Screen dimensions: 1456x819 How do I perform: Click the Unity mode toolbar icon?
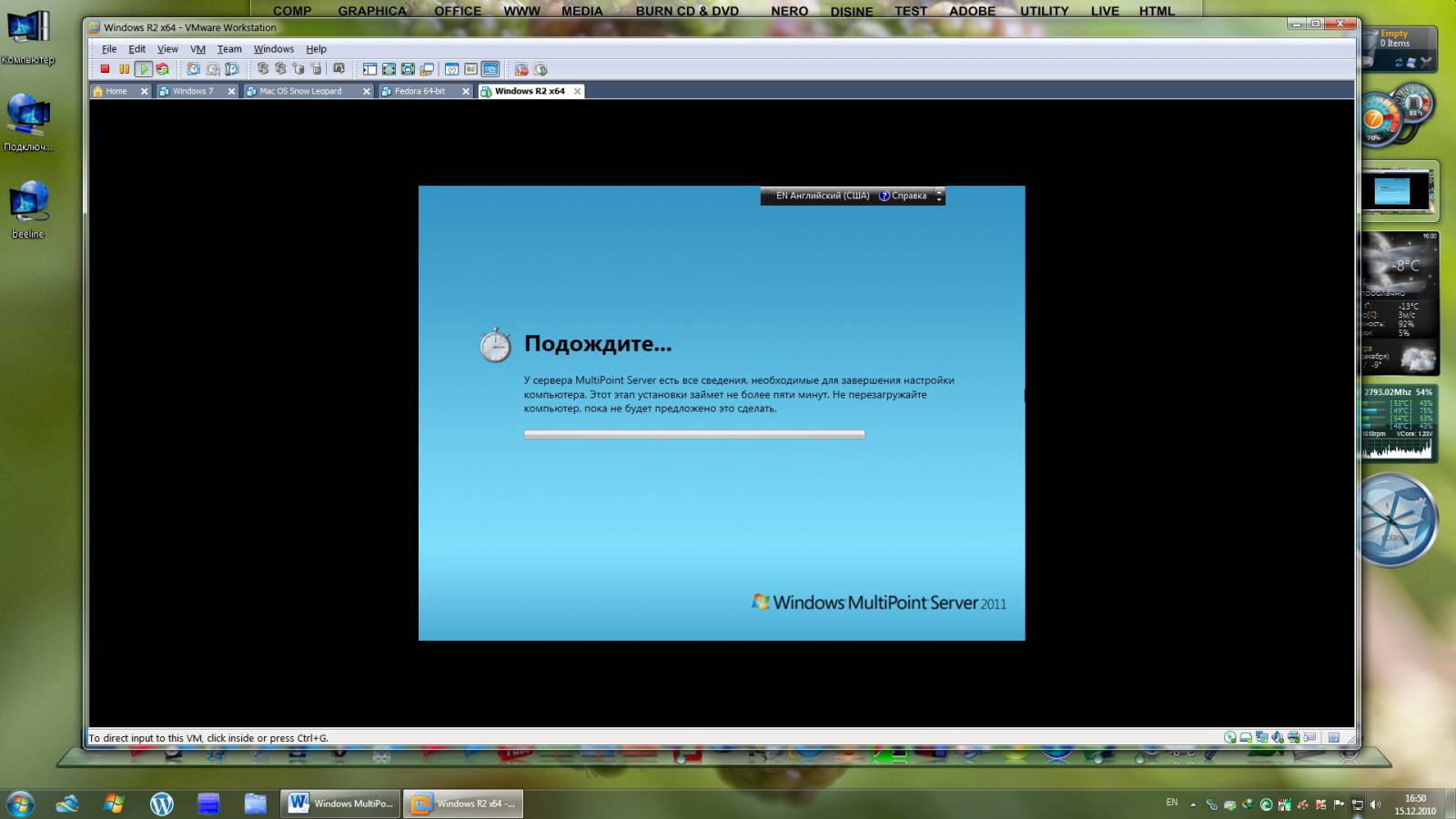click(427, 69)
